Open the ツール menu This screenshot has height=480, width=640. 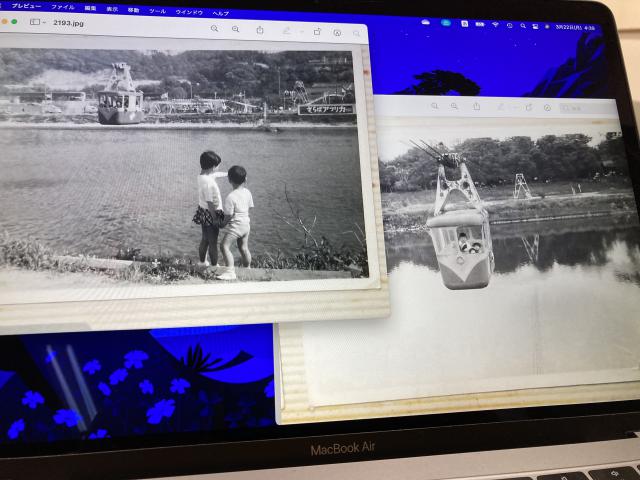coord(157,10)
